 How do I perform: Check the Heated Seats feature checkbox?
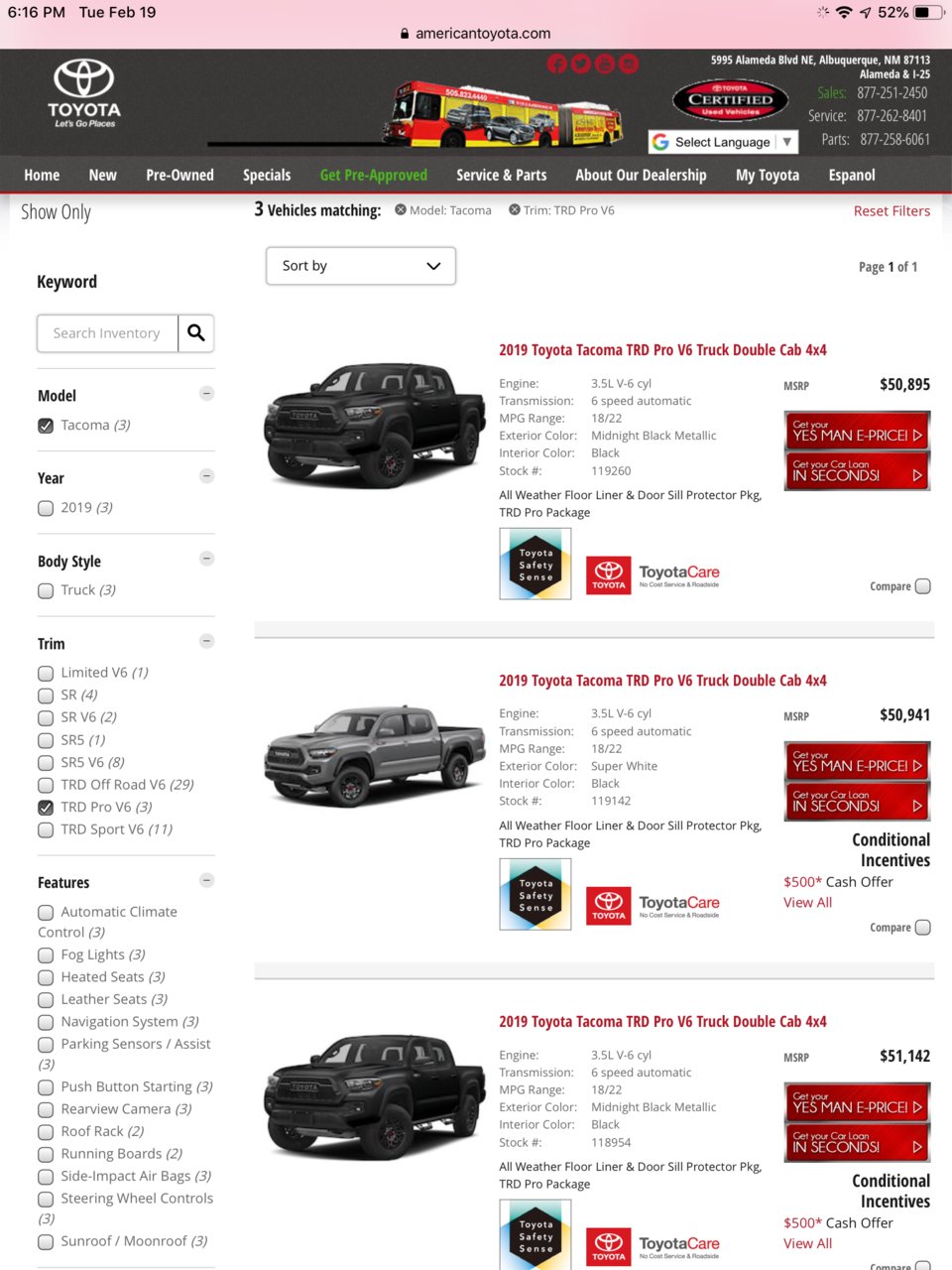coord(46,977)
